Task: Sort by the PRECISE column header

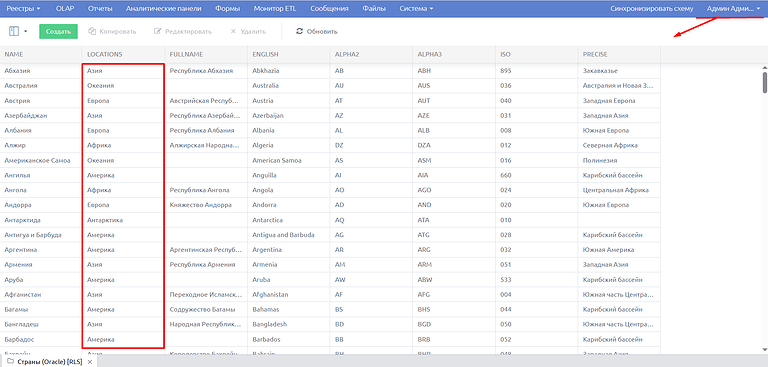Action: point(619,54)
